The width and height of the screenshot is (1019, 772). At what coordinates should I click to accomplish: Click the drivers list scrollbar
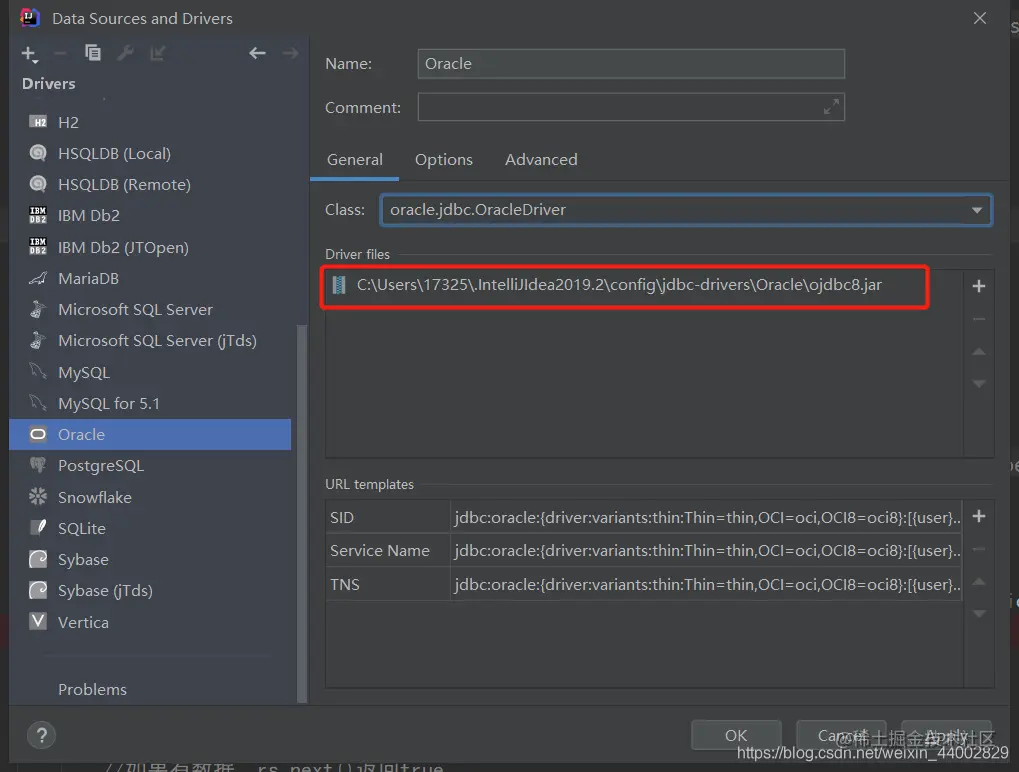pyautogui.click(x=301, y=513)
